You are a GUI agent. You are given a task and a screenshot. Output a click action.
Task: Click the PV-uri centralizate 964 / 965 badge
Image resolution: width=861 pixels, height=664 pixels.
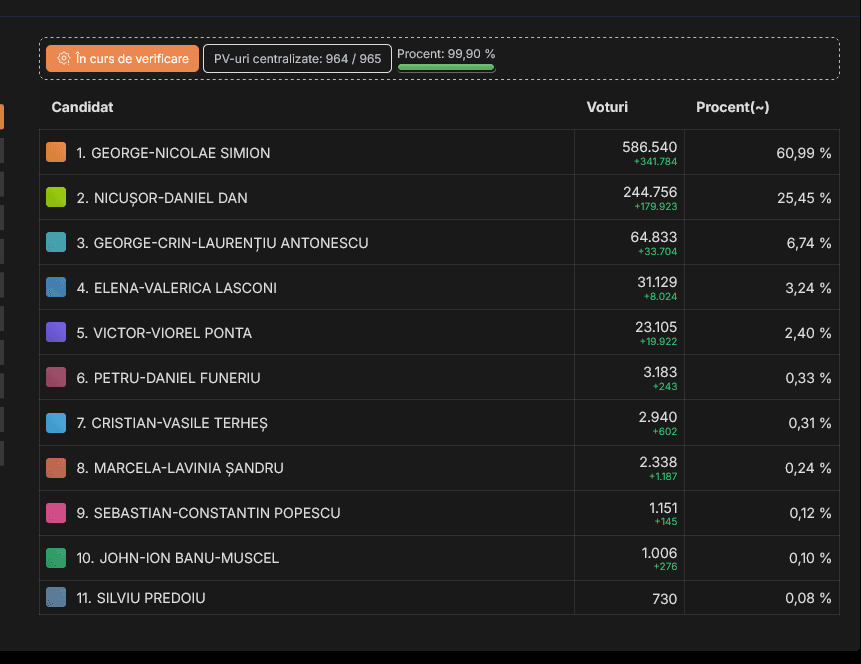(x=297, y=59)
